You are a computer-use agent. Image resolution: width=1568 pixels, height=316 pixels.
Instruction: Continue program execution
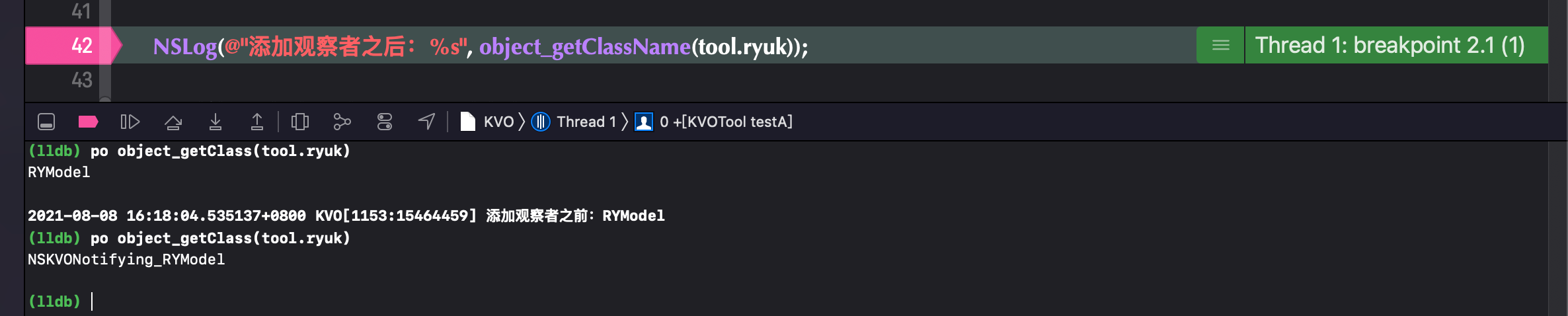130,122
